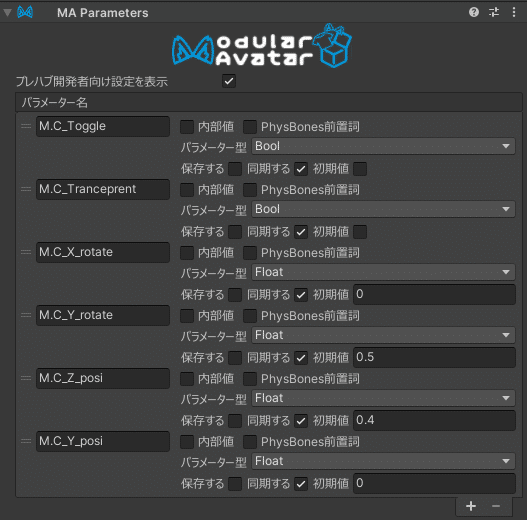Screen dimensions: 527x520
Task: Open パラメーター型 dropdown for M.C_Tranceprent
Action: point(383,209)
